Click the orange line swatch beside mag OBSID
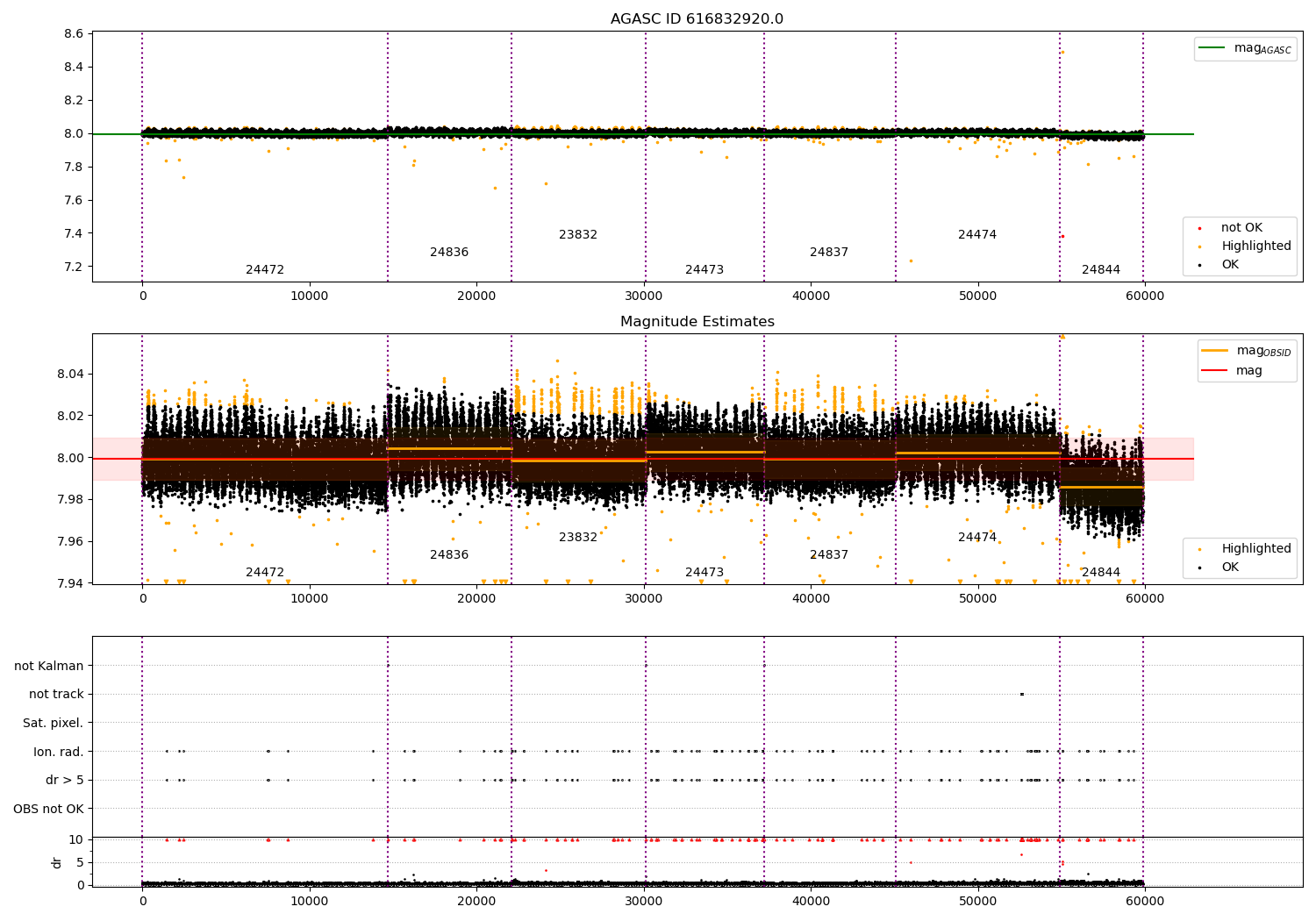This screenshot has width=1316, height=921. click(1214, 350)
